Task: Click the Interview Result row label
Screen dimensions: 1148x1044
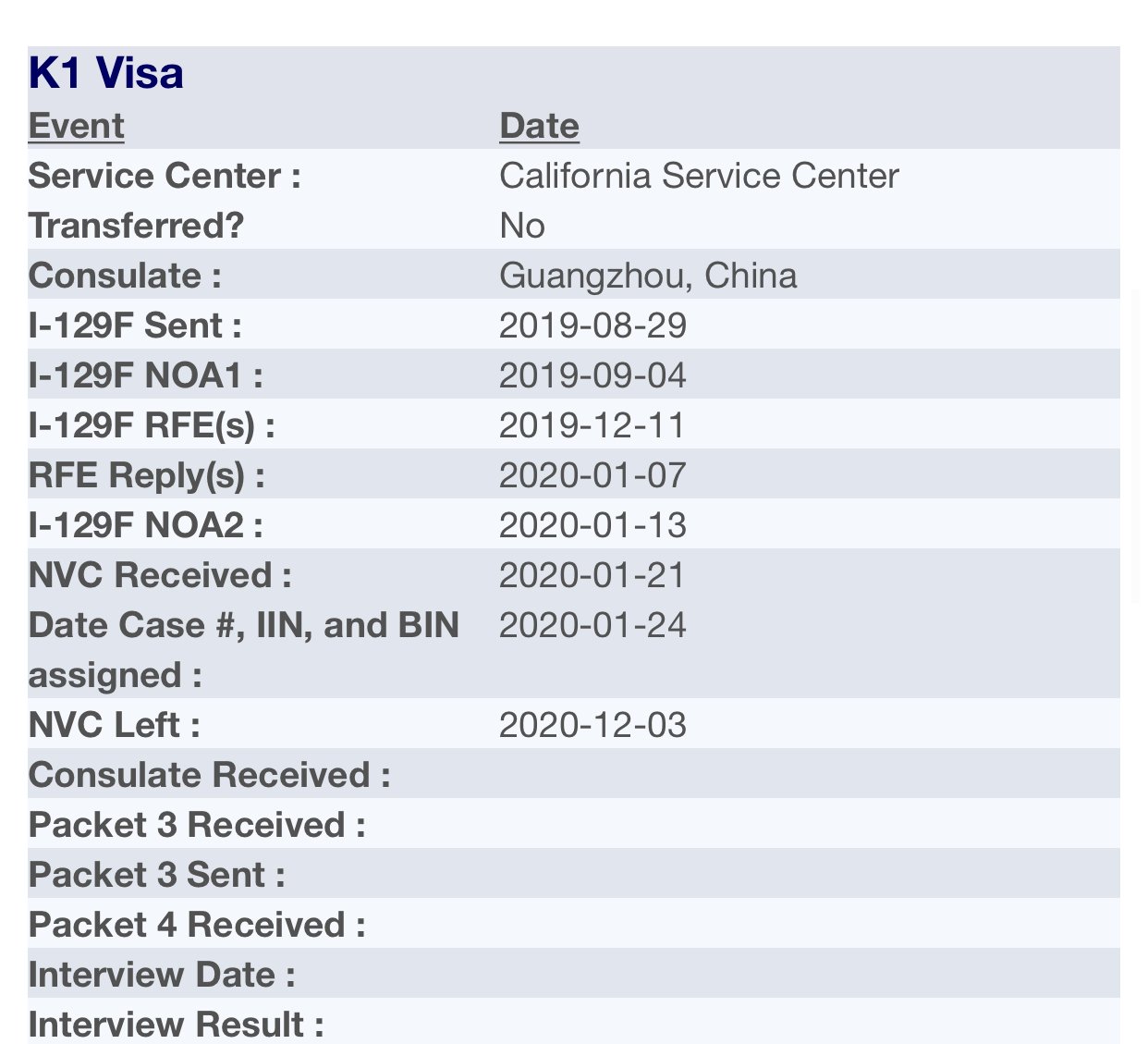Action: click(x=177, y=1025)
